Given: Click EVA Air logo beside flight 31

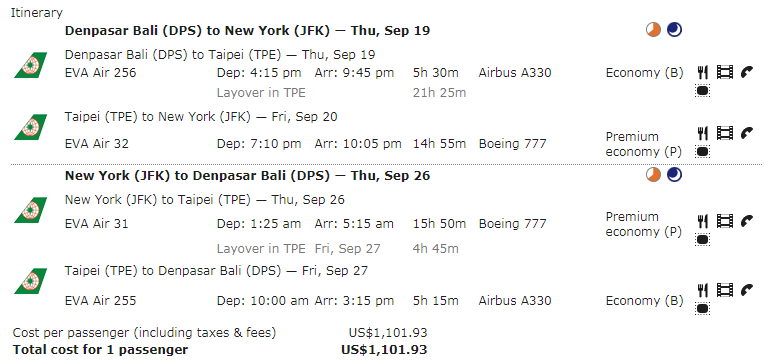Looking at the screenshot, I should point(30,210).
